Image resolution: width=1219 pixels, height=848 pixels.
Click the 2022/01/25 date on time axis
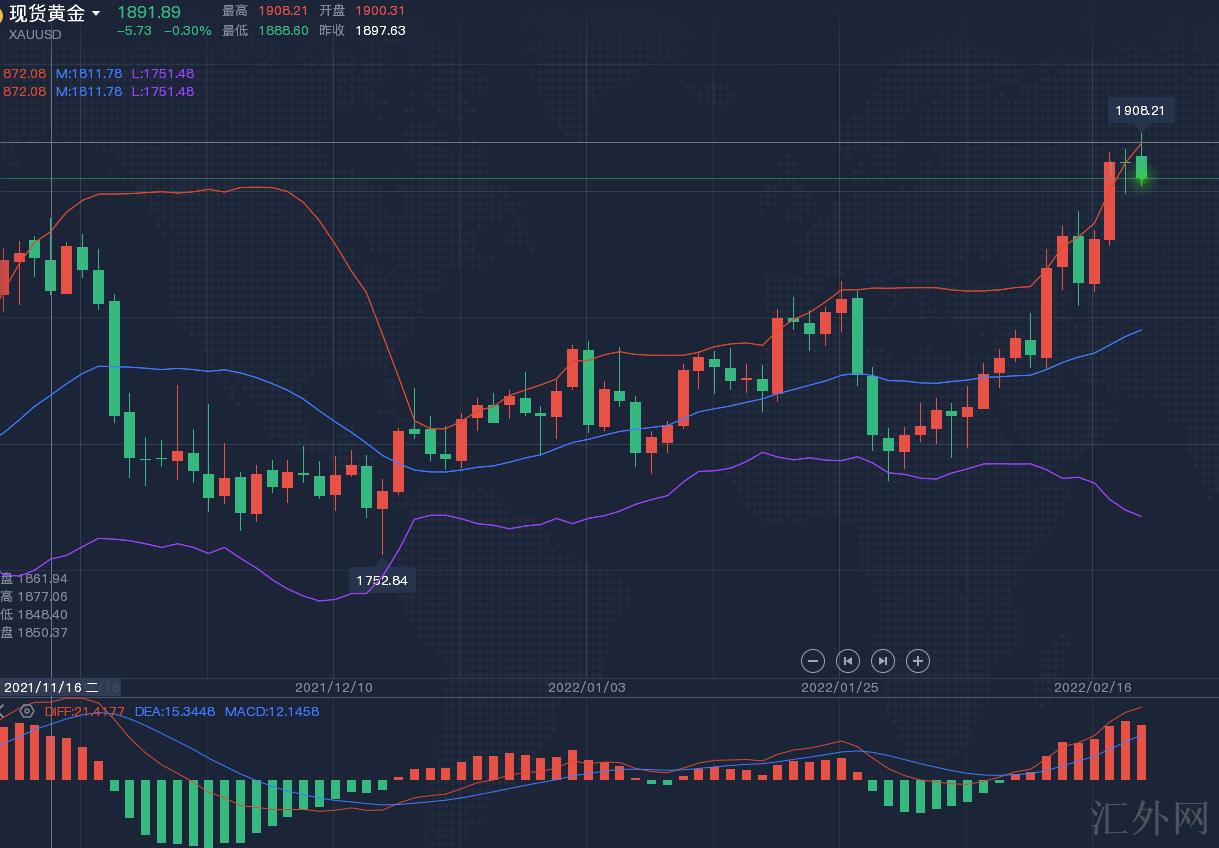(840, 687)
